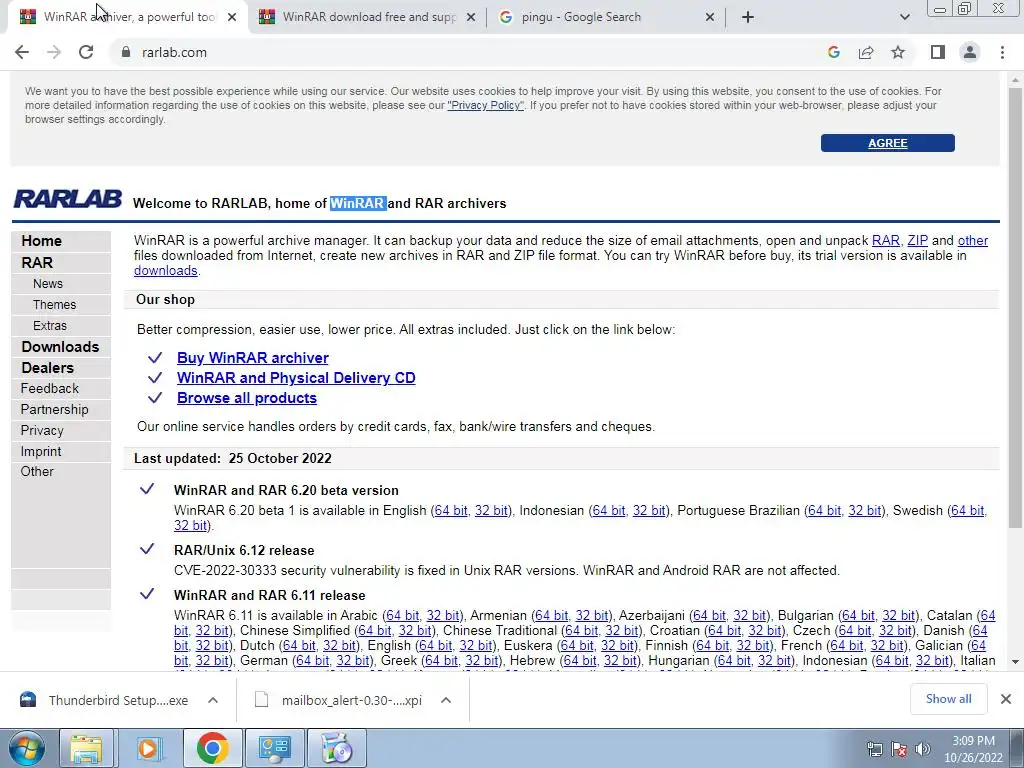Go back with the browser back arrow
This screenshot has height=768, width=1024.
(x=22, y=52)
